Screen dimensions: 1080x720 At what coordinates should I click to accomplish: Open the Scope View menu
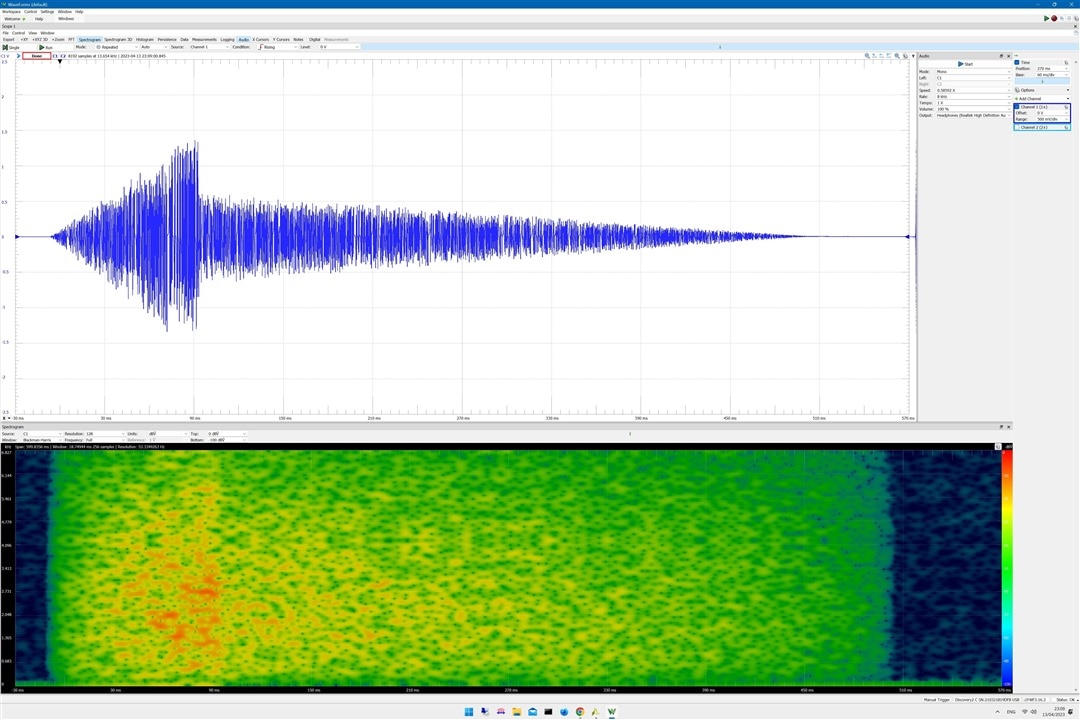[32, 33]
